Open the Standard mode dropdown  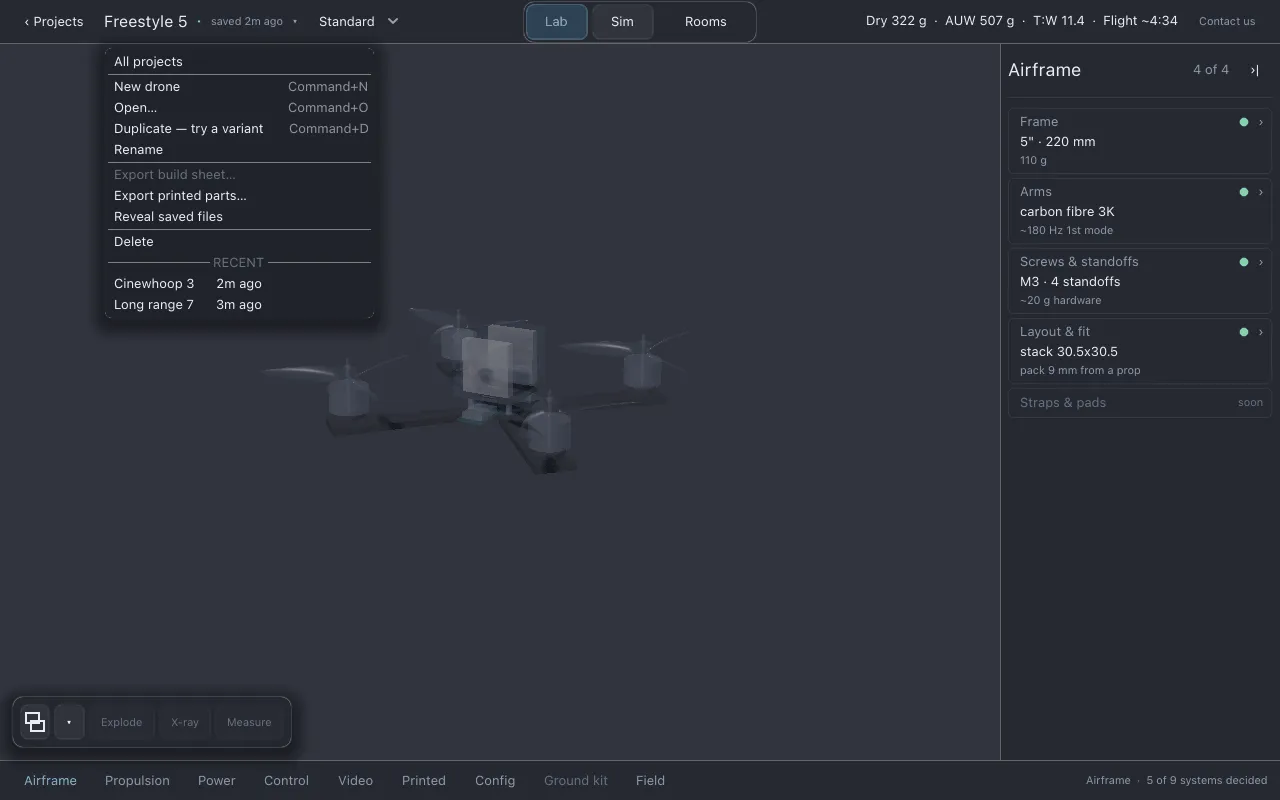(358, 21)
